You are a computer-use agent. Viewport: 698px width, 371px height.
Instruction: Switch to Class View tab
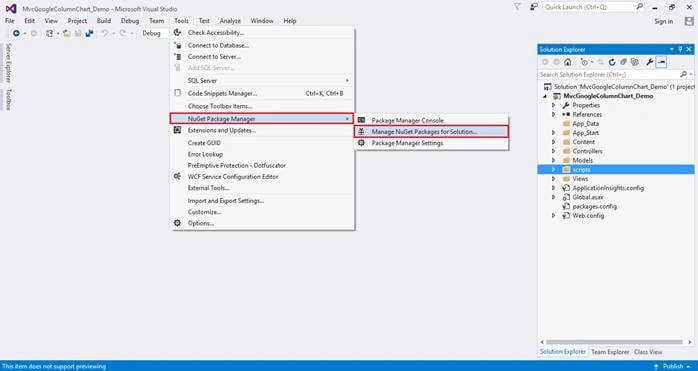pos(648,352)
